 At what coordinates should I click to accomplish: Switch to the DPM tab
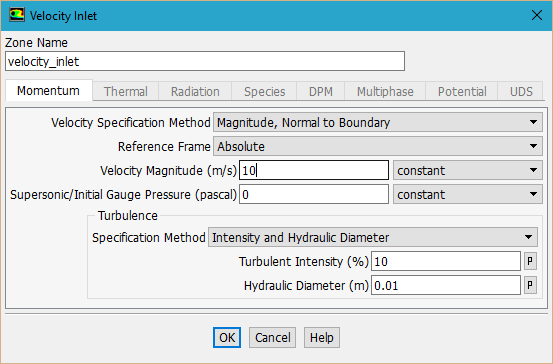[321, 91]
